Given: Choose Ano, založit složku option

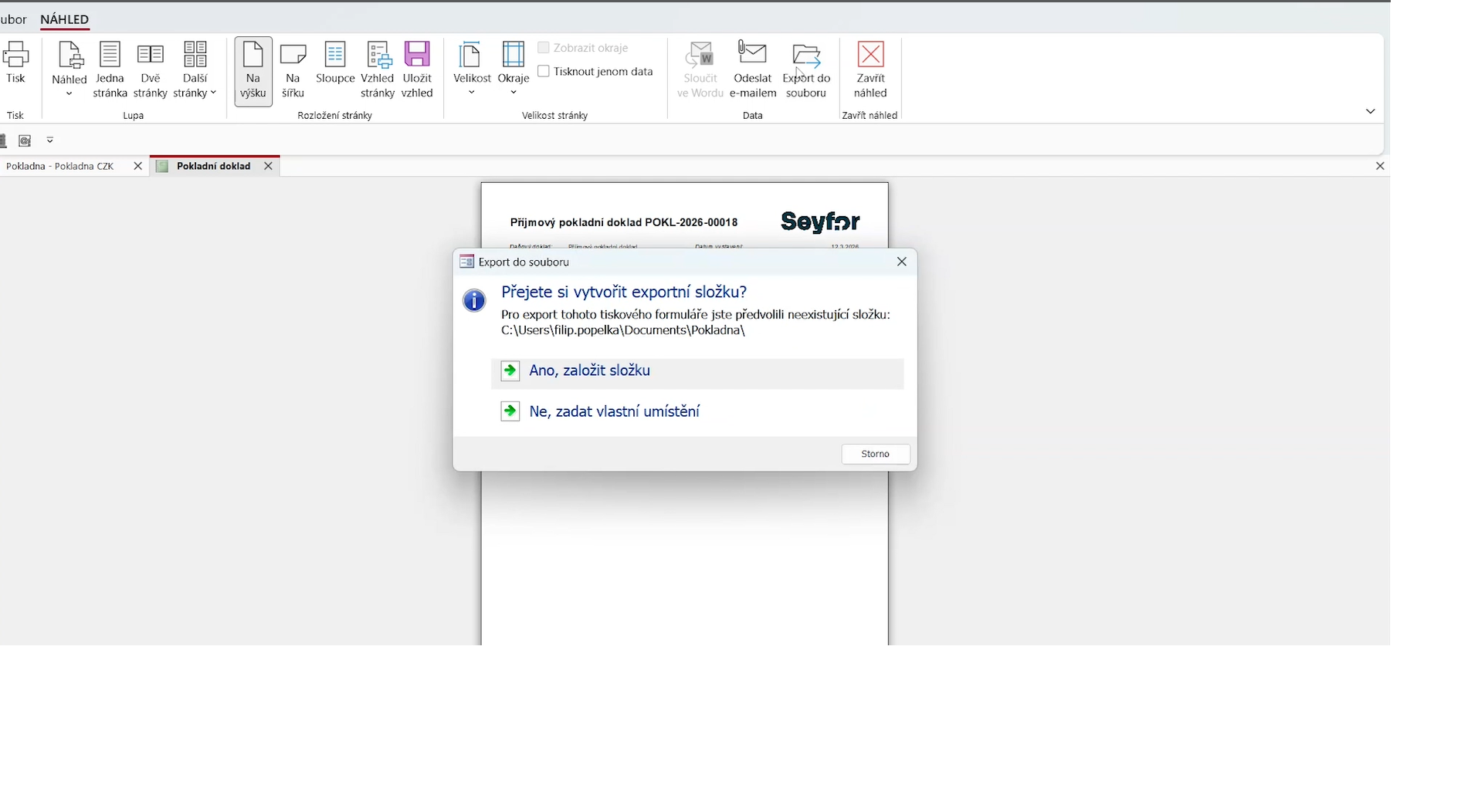Looking at the screenshot, I should click(x=589, y=371).
